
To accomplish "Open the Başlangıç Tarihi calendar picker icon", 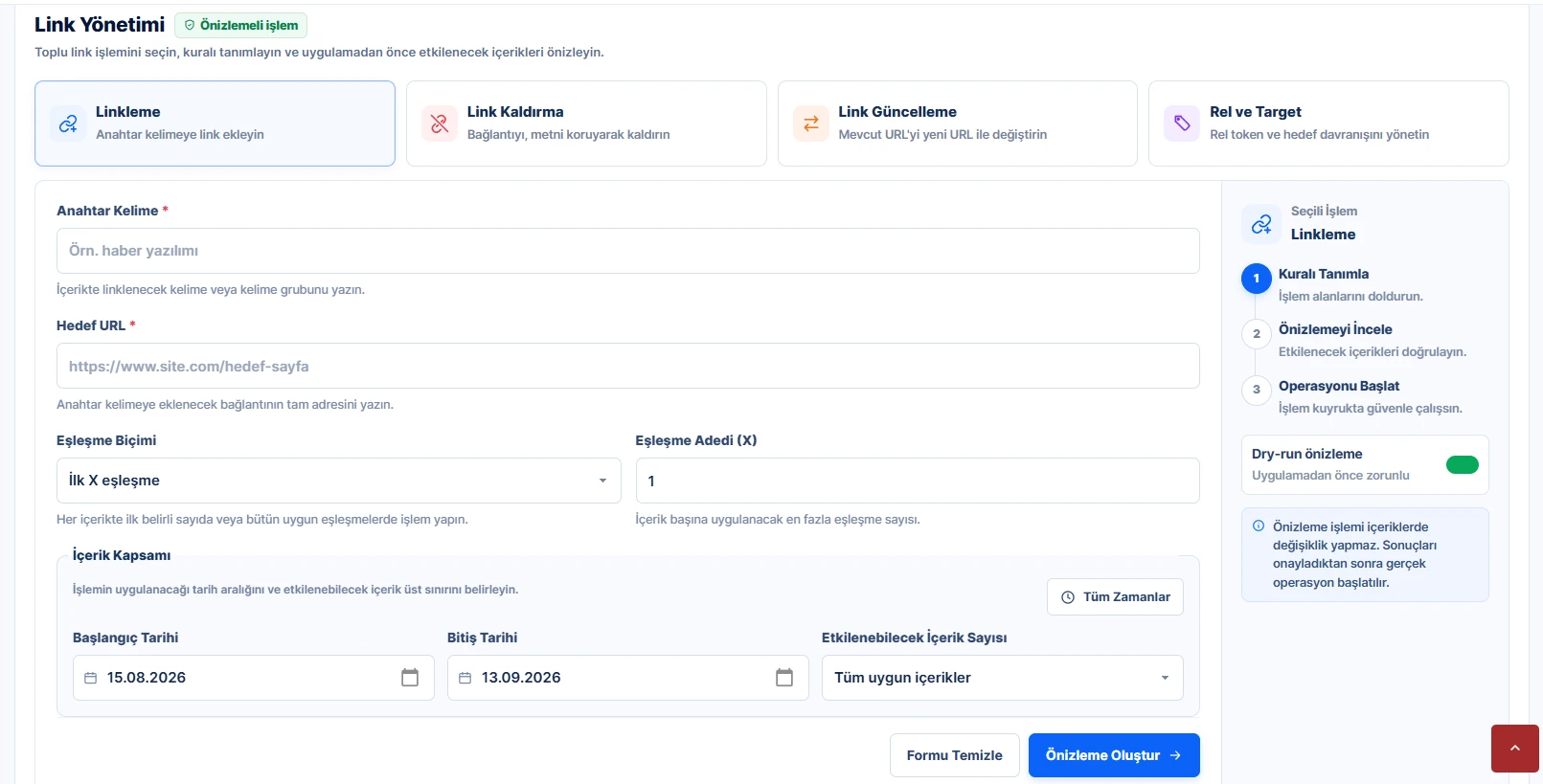I will [x=410, y=678].
